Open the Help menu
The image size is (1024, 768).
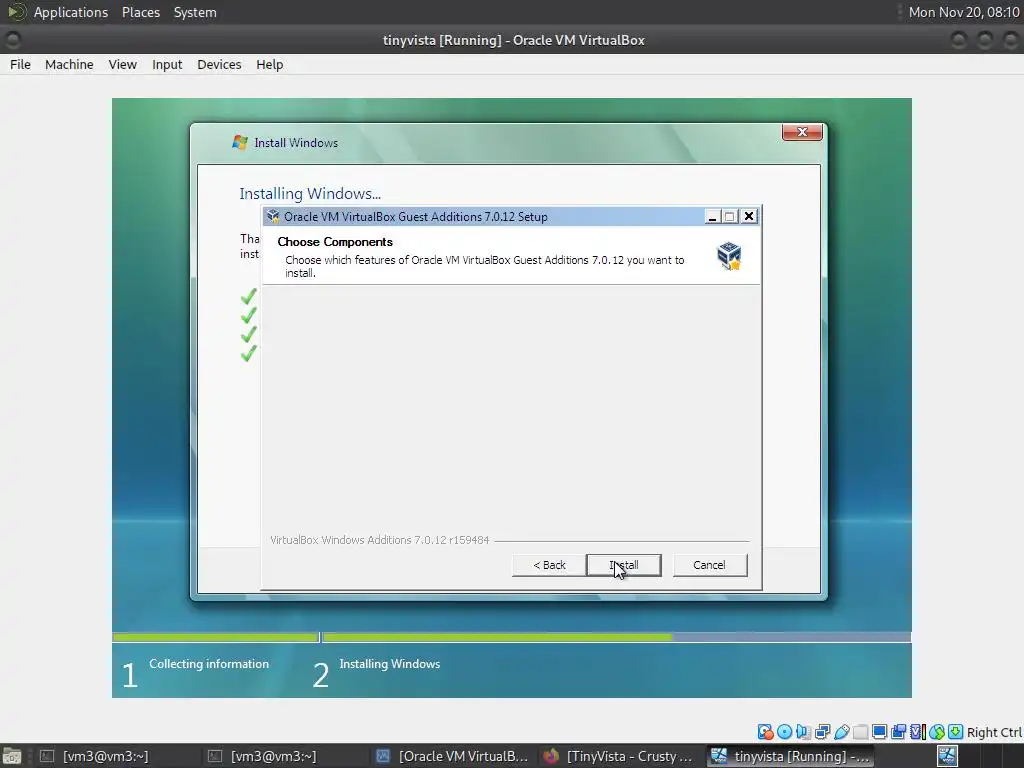click(x=270, y=65)
